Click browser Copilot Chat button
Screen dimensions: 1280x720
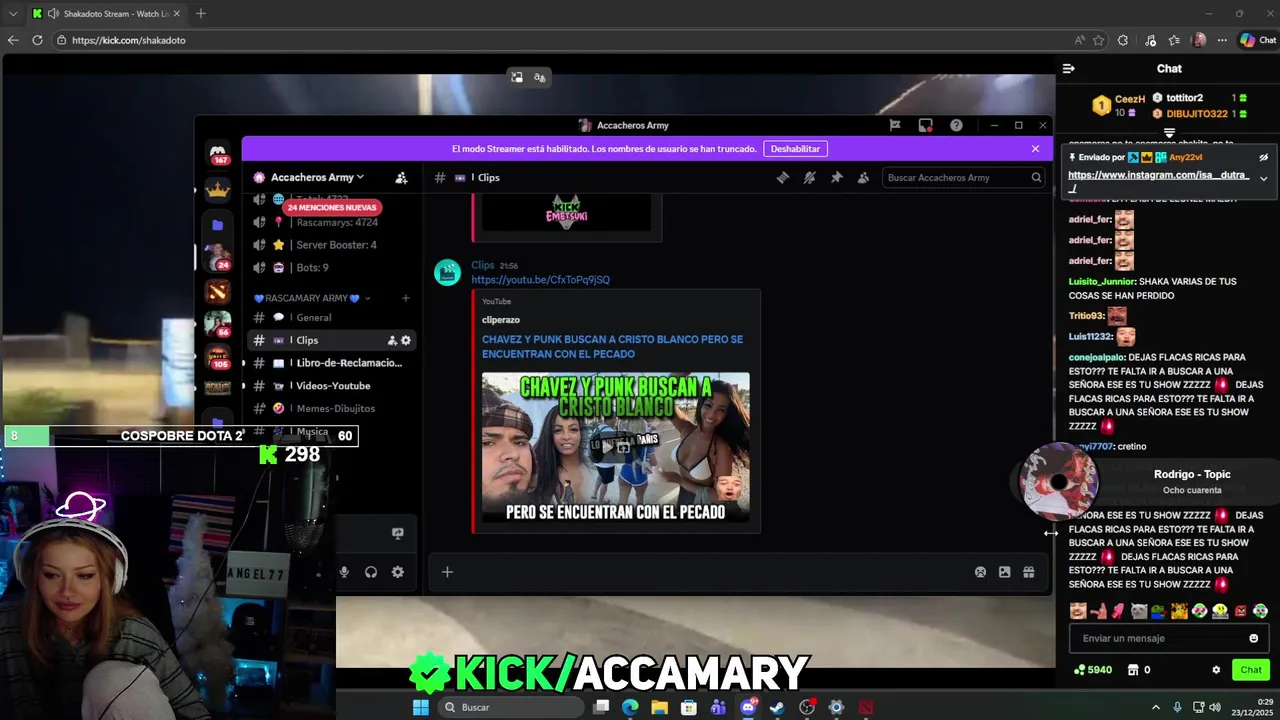pos(1258,40)
